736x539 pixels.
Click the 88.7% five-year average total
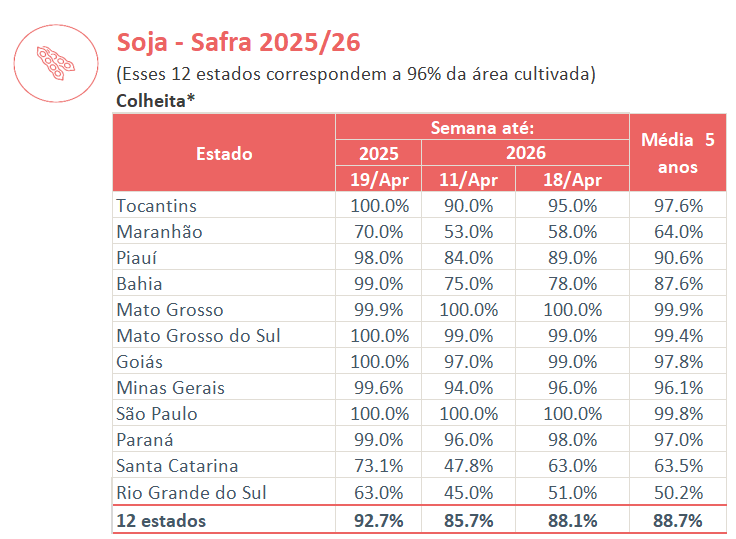678,520
